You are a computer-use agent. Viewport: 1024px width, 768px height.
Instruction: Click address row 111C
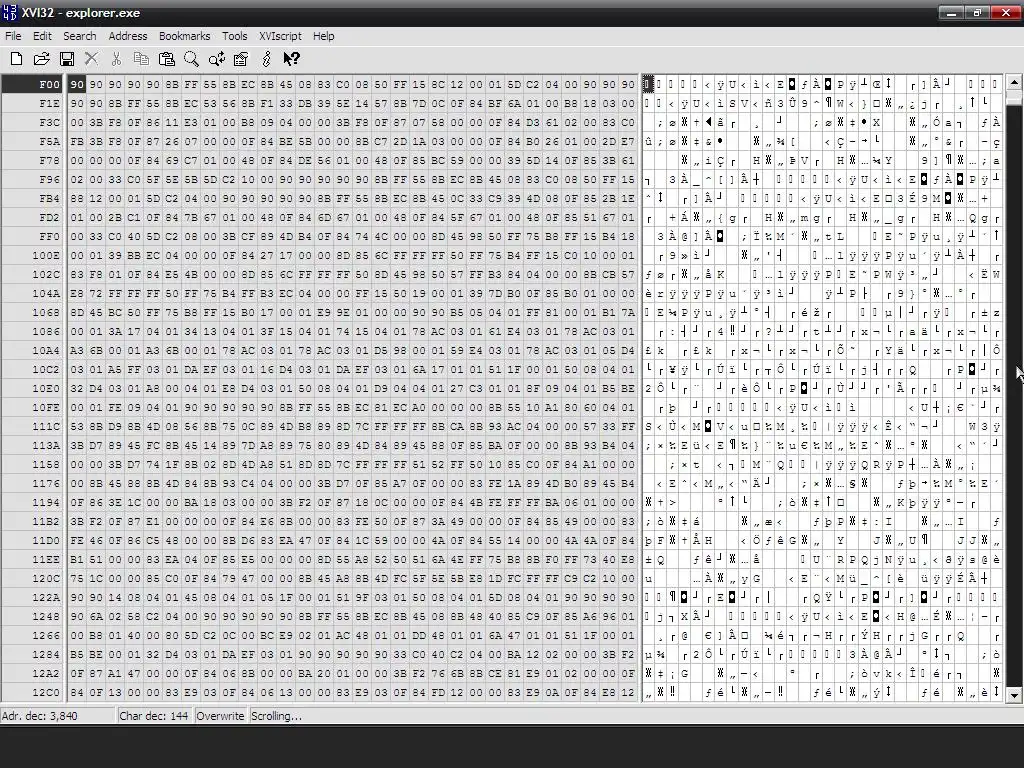point(33,426)
